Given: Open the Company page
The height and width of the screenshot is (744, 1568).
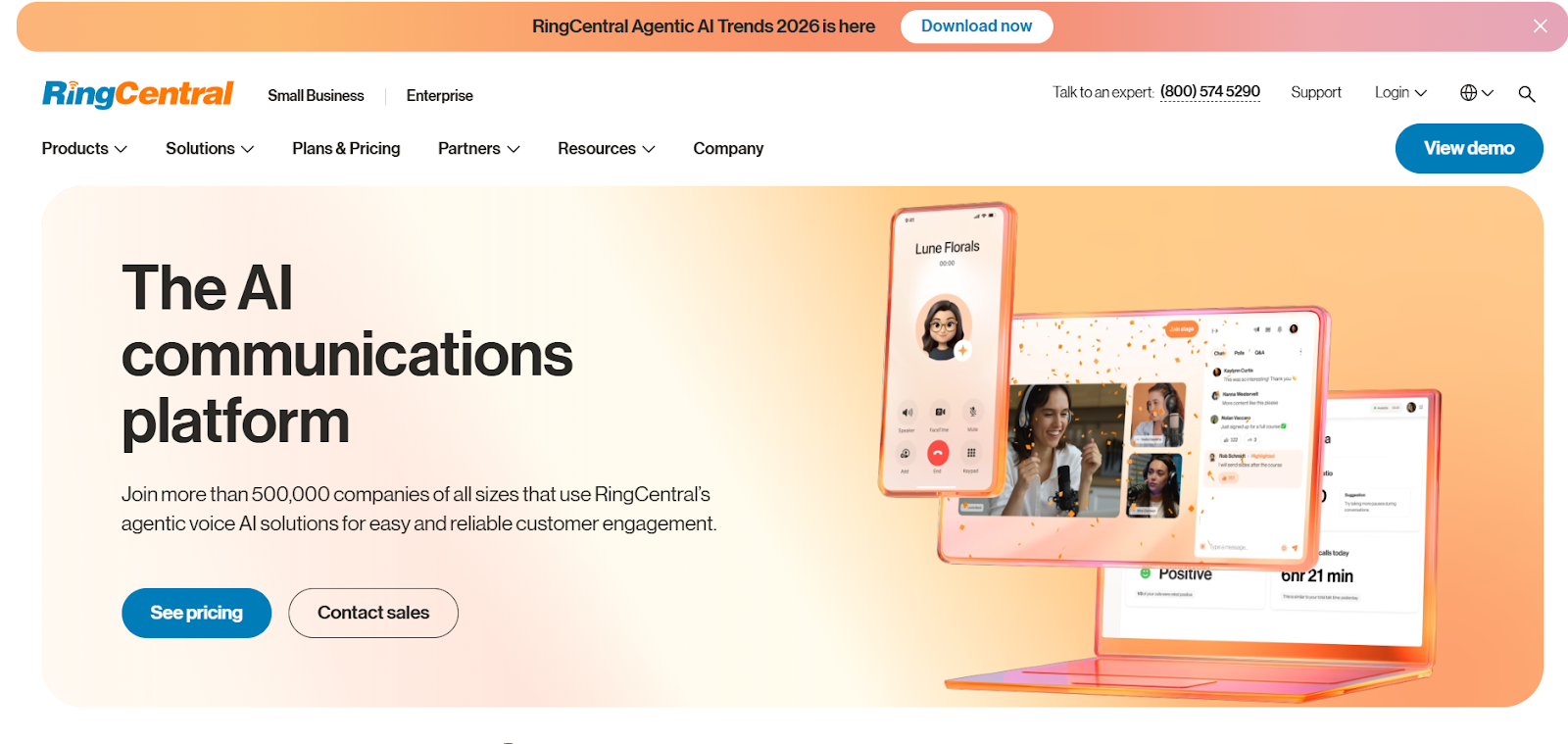Looking at the screenshot, I should point(728,148).
